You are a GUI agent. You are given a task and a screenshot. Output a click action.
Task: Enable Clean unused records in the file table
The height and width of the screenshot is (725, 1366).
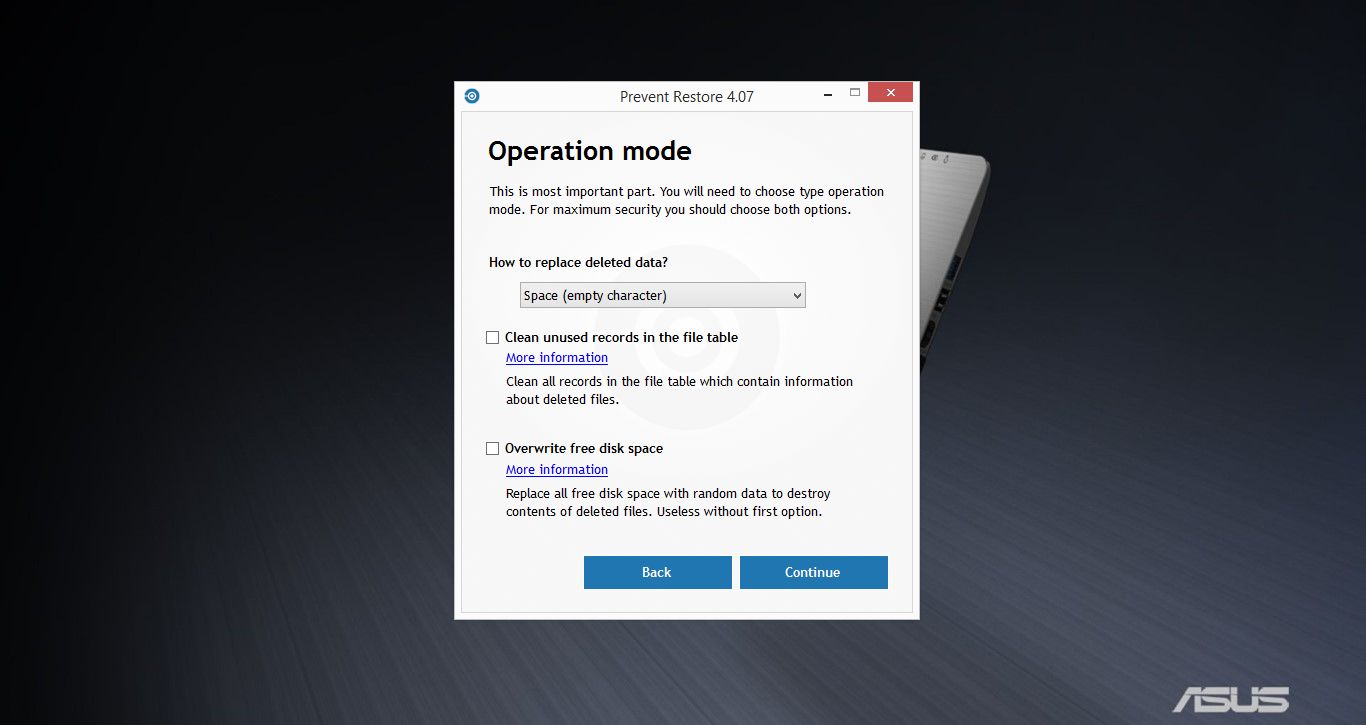492,338
